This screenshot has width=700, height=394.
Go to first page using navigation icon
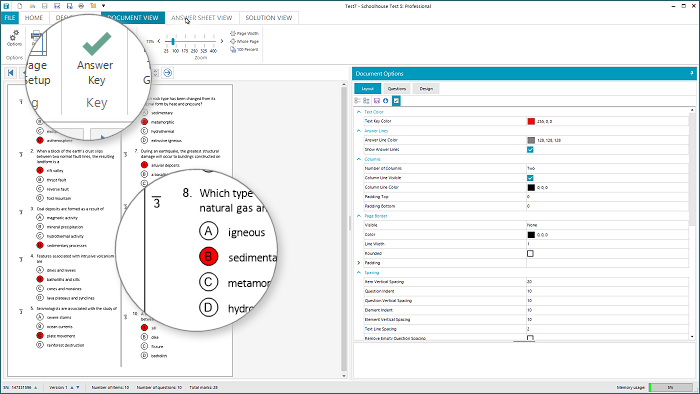11,73
